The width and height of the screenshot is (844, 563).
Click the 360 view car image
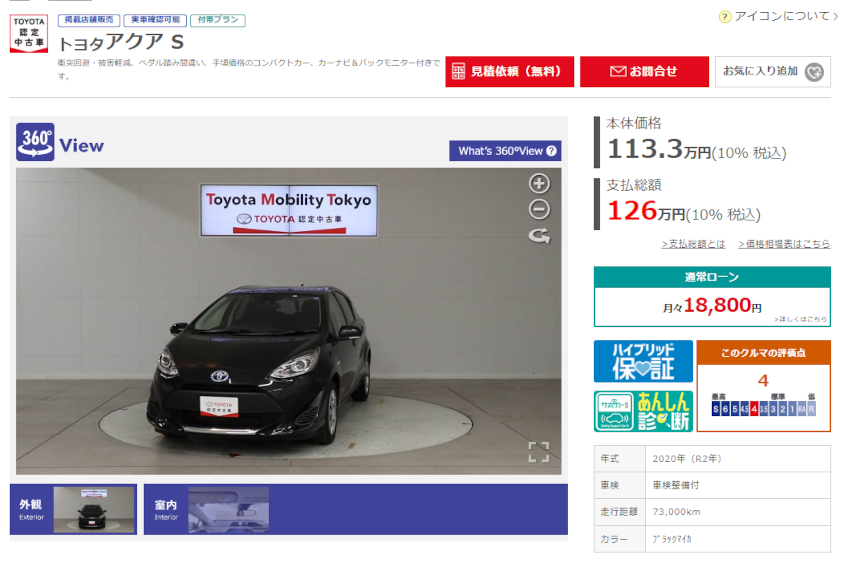[x=289, y=321]
